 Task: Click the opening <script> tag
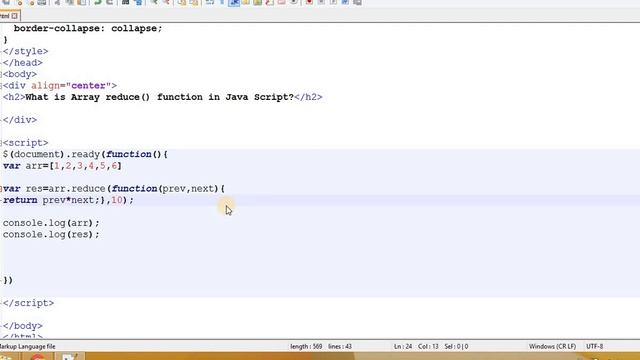25,143
